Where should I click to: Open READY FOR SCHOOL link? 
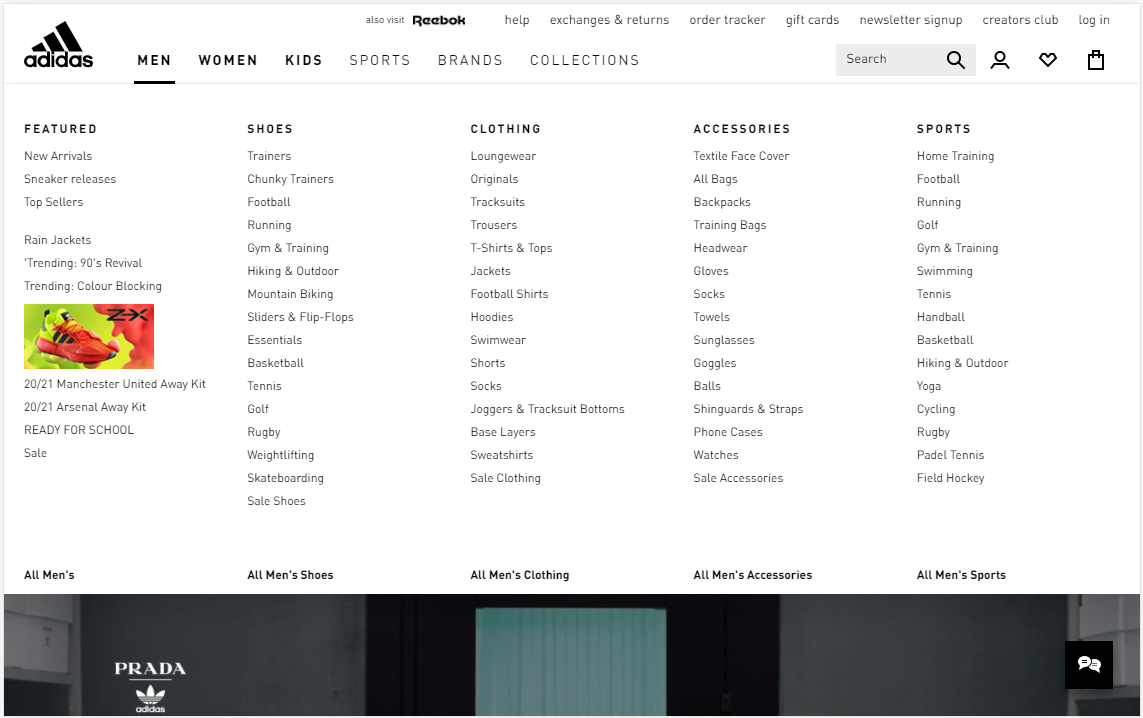79,430
